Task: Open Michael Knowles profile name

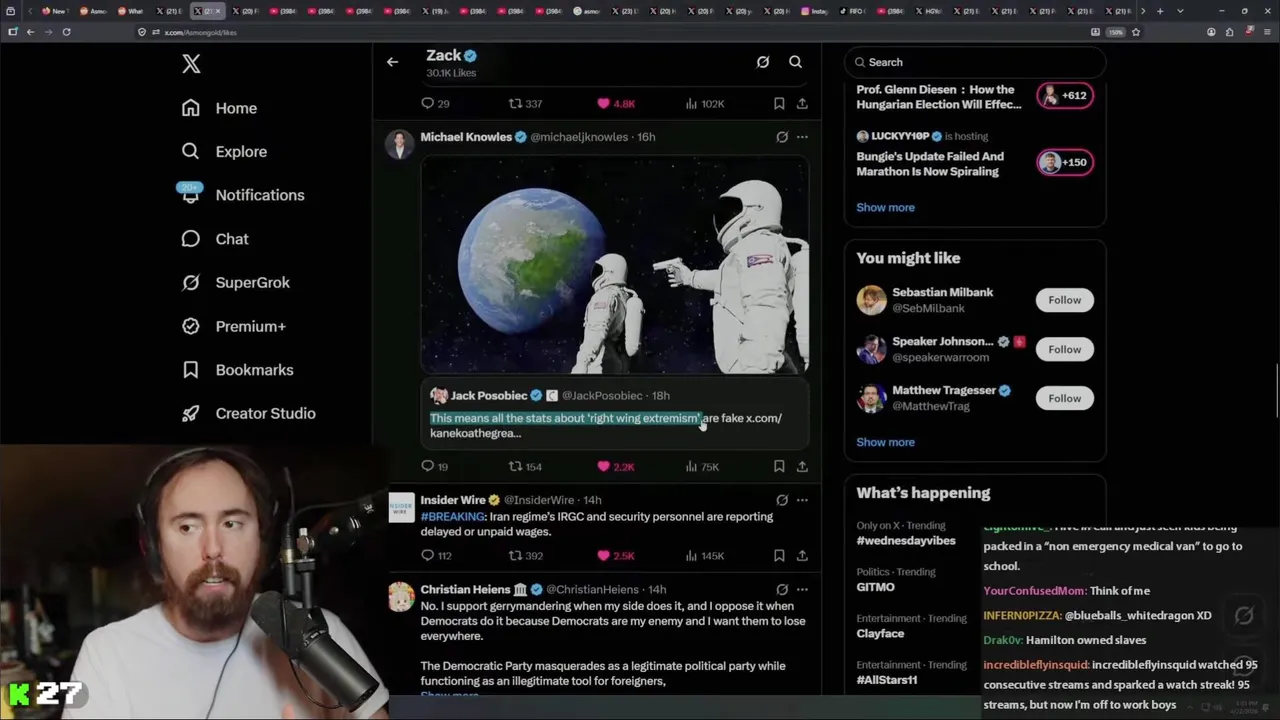Action: coord(466,137)
